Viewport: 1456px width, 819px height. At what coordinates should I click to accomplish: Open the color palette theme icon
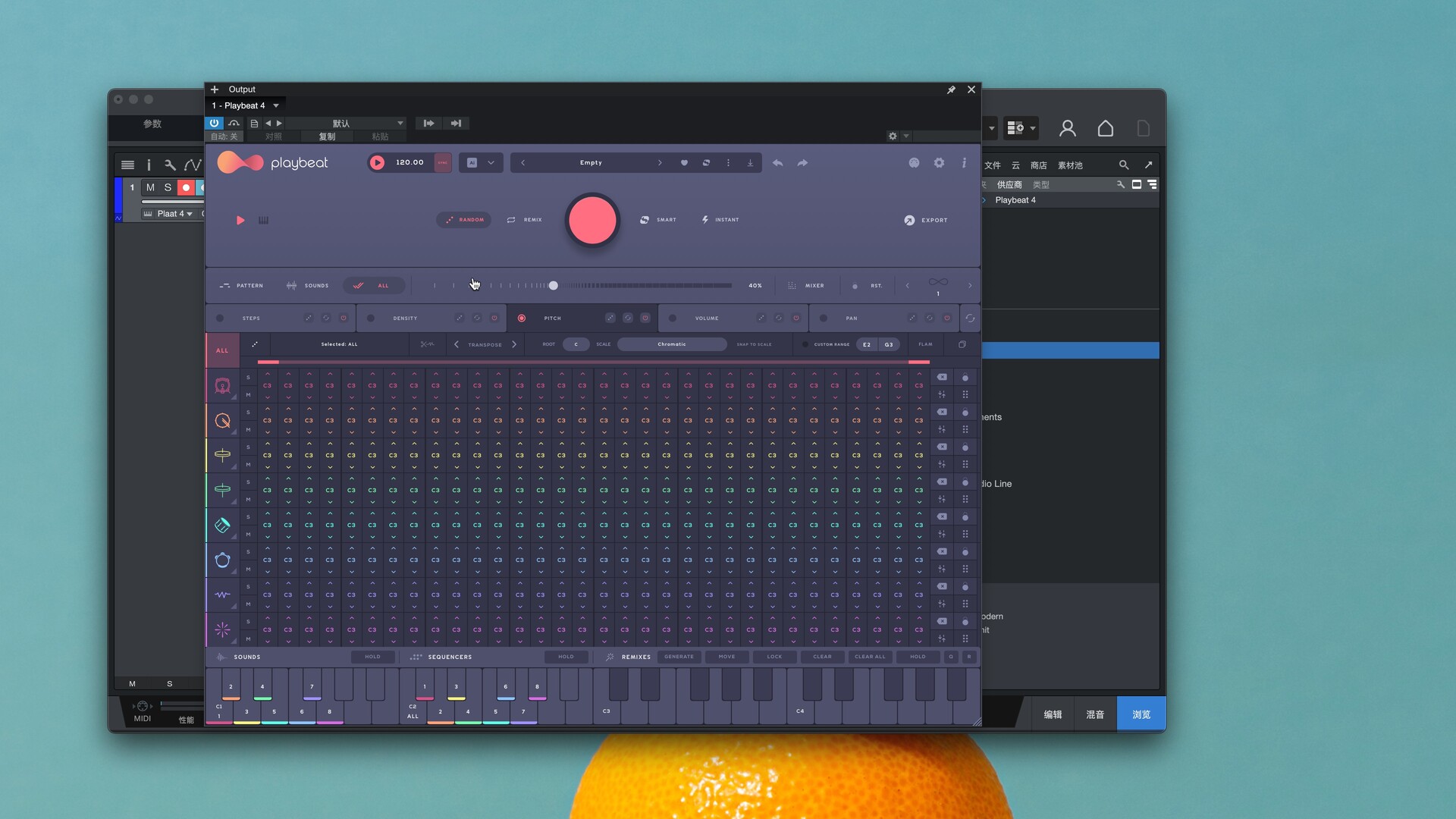tap(914, 162)
